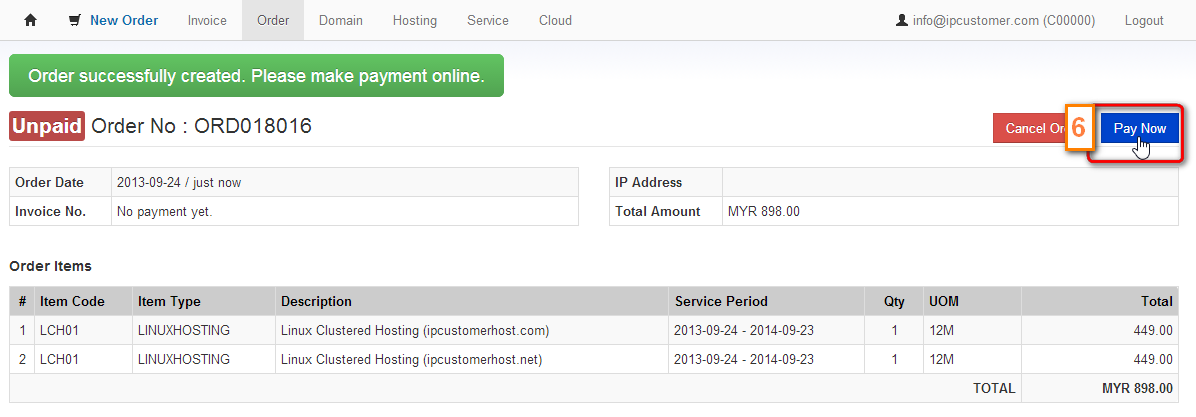Go to Service menu
1196x417 pixels.
(x=488, y=21)
